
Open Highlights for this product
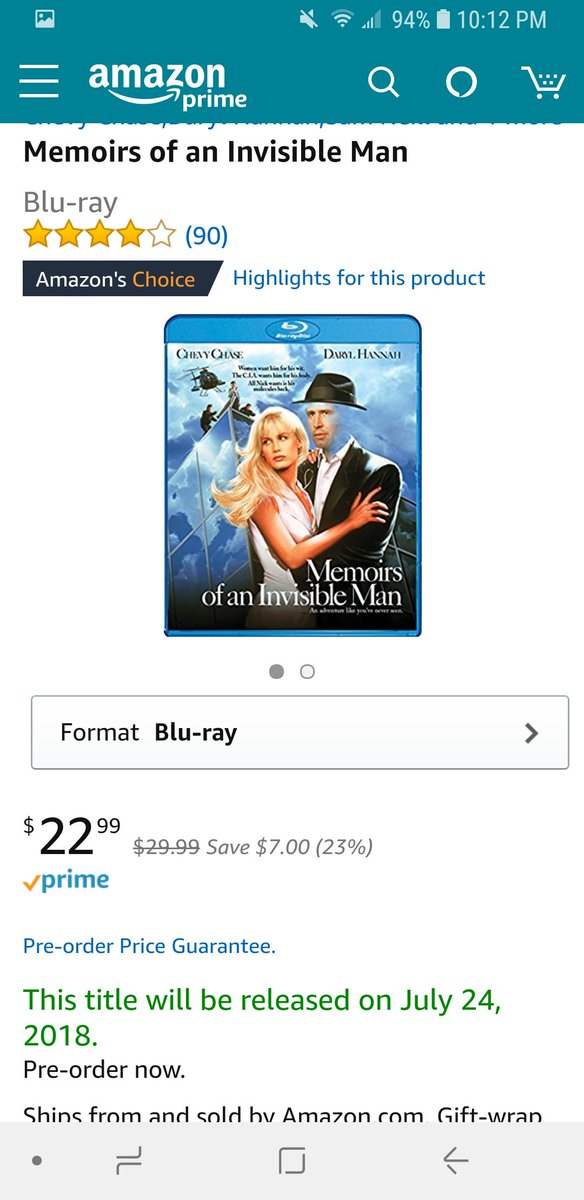click(359, 278)
